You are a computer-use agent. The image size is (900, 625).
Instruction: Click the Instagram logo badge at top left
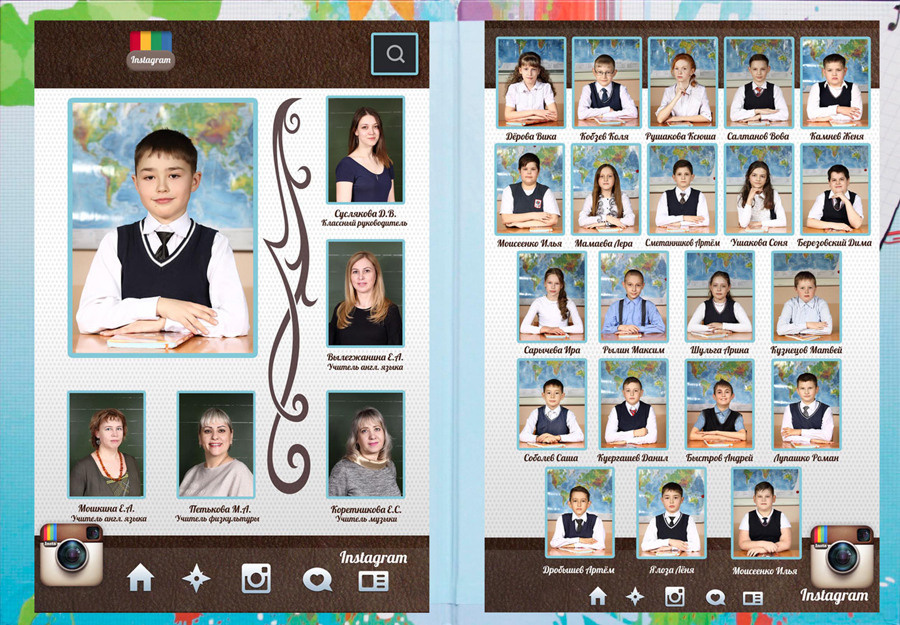pos(150,50)
